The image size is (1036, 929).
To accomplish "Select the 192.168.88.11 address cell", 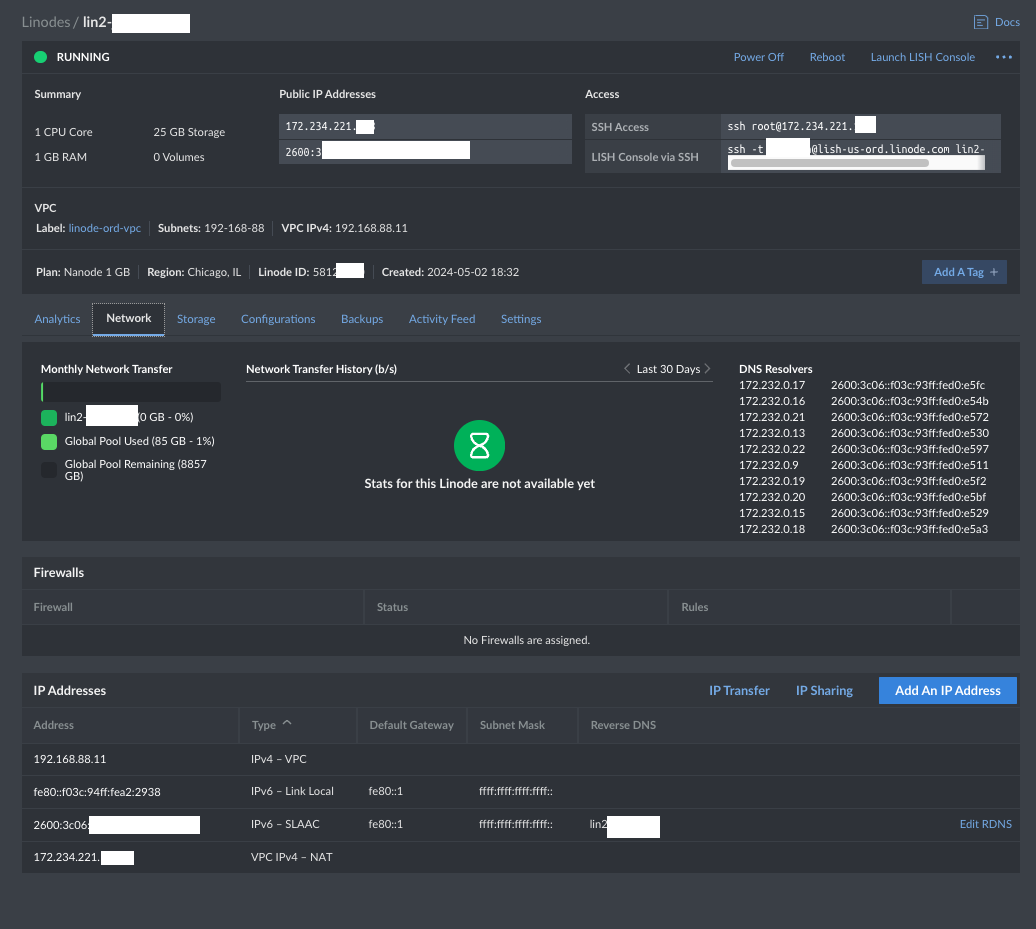I will tap(69, 759).
